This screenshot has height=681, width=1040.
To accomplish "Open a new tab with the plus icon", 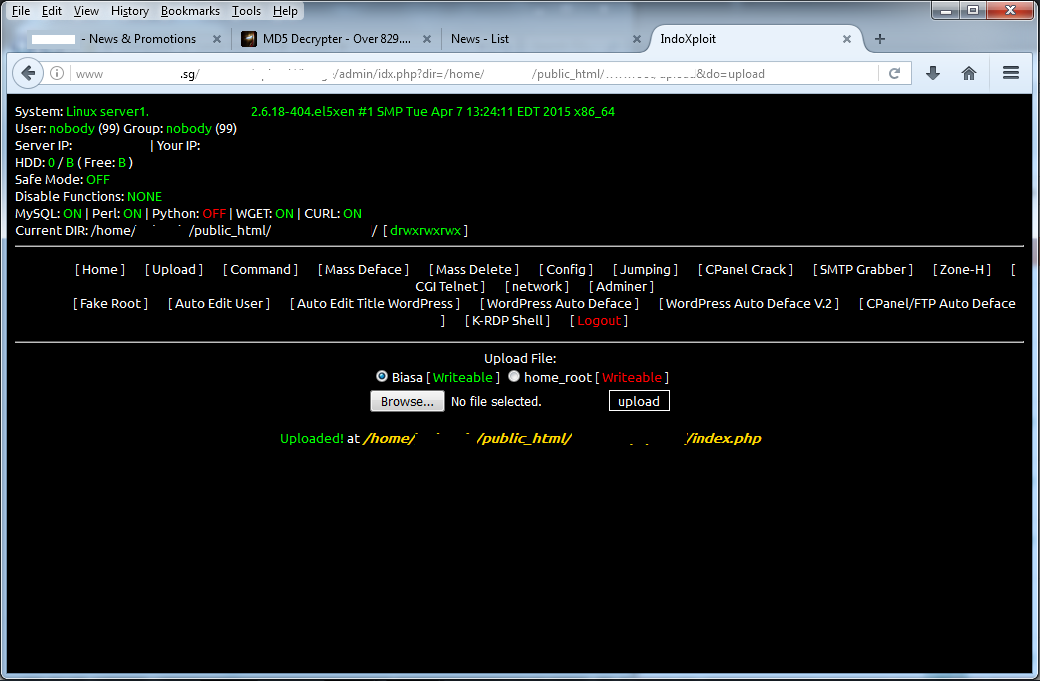I will tap(879, 38).
